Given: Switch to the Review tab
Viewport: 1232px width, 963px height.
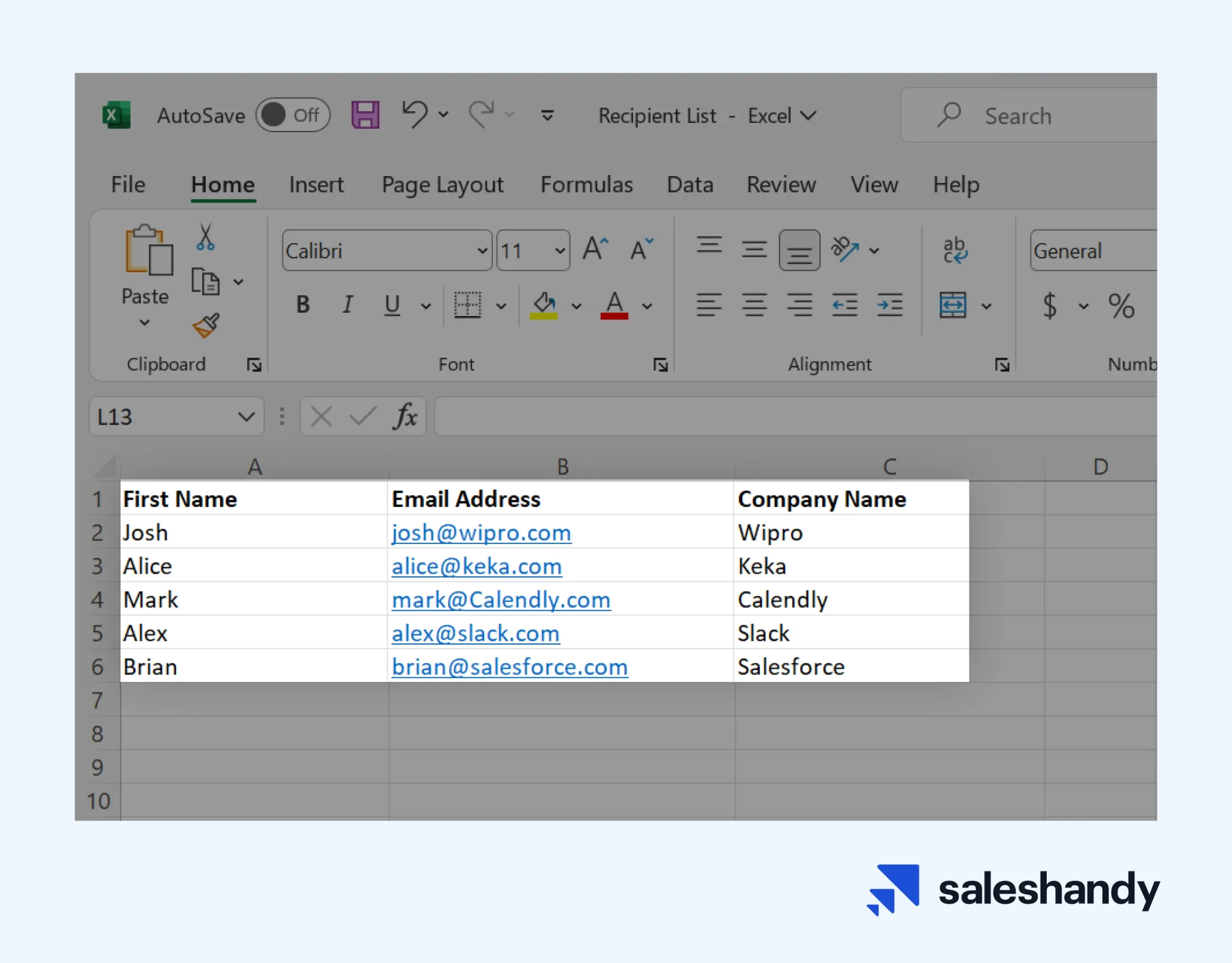Looking at the screenshot, I should [x=781, y=184].
